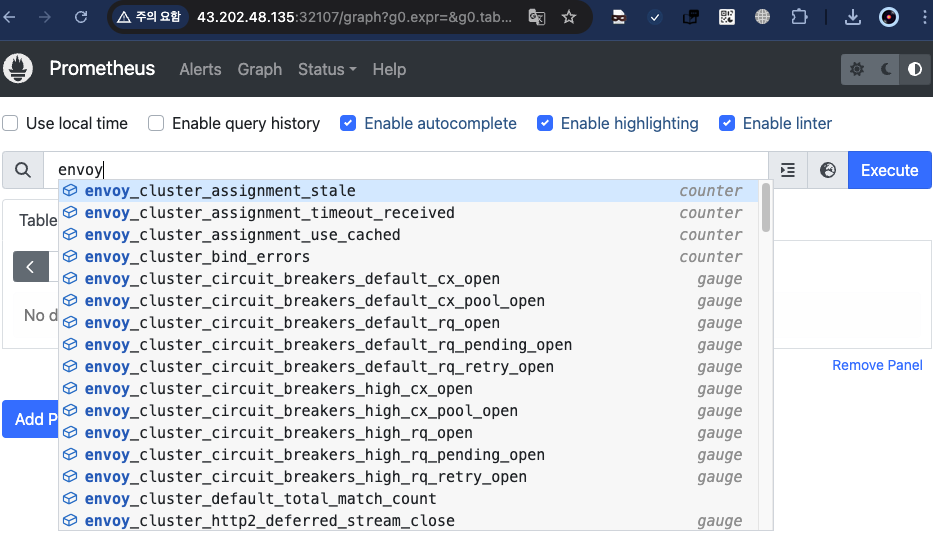Go back in browser history

coord(10,17)
